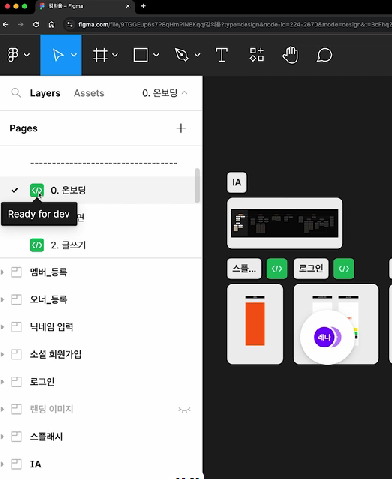Viewport: 392px width, 479px height.
Task: Select the 멤버_등록 section layer
Action: tap(100, 272)
